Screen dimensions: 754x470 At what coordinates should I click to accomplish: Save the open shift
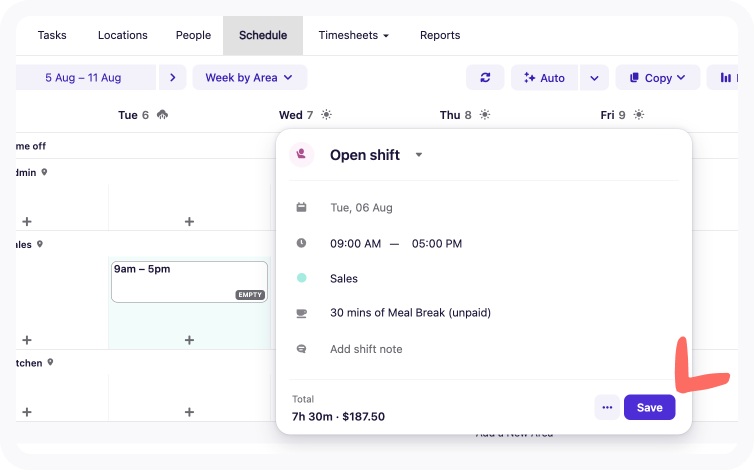[649, 408]
